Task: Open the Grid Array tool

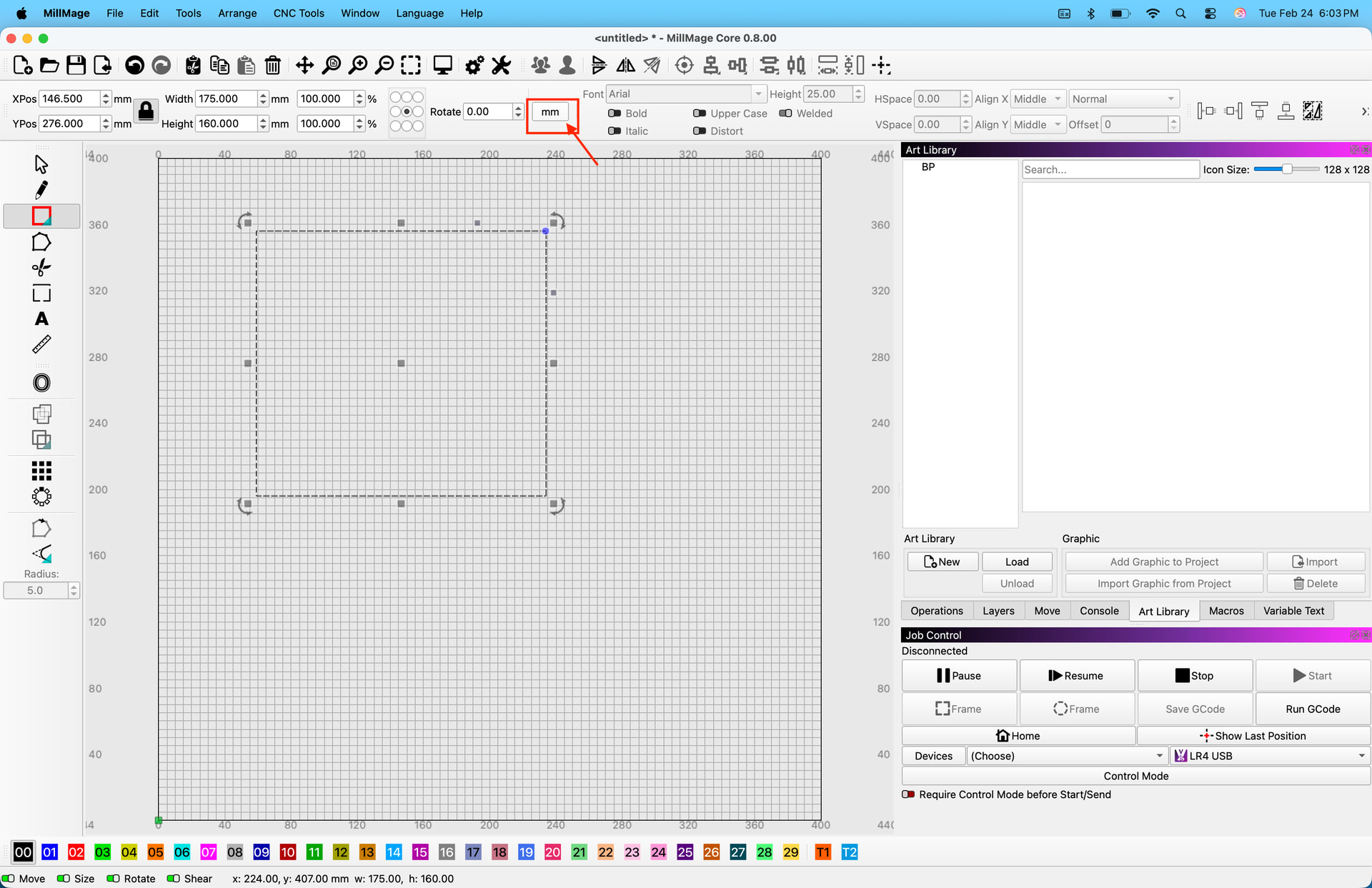Action: tap(41, 471)
